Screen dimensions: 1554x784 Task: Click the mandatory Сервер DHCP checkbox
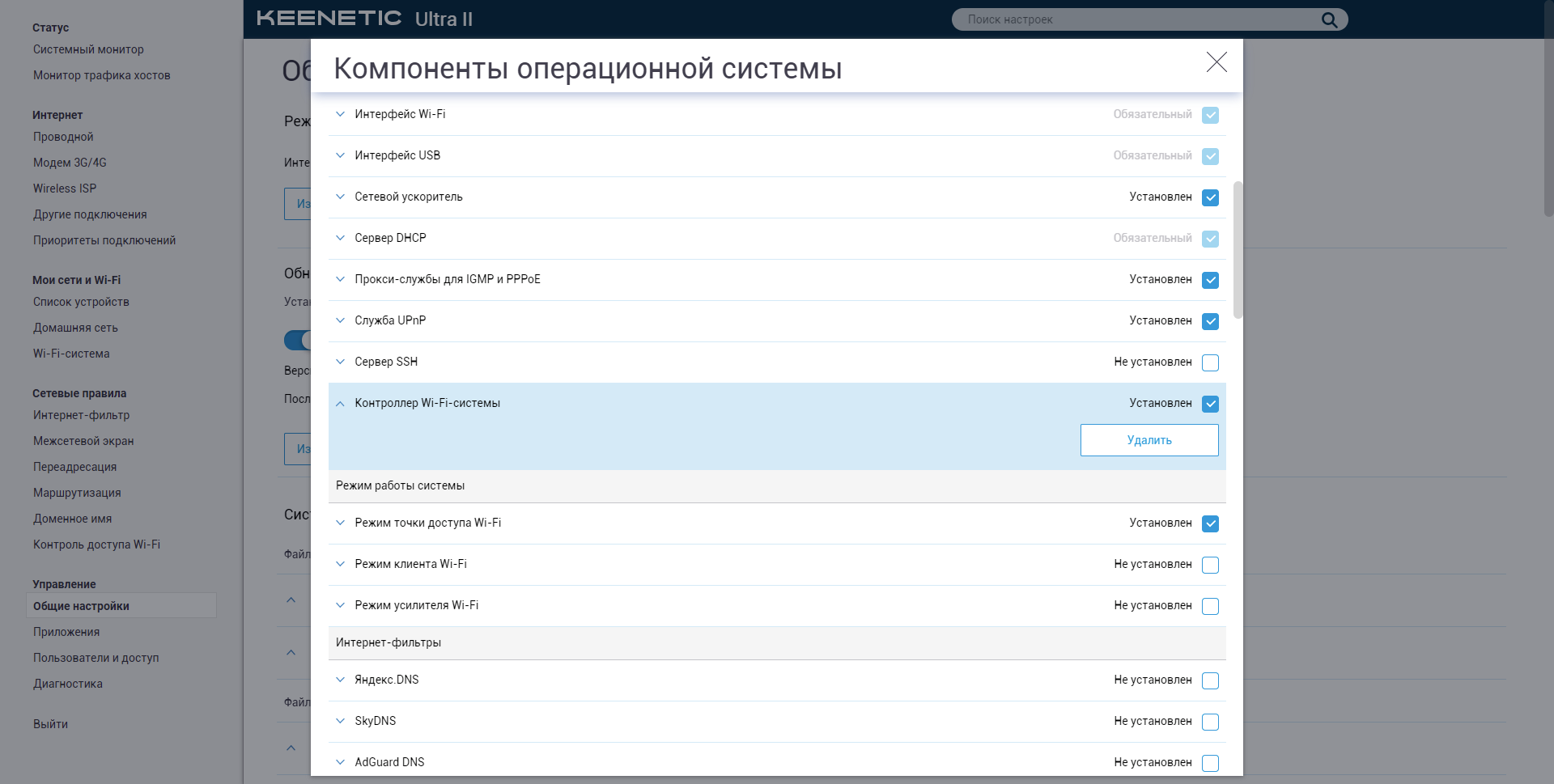click(1210, 239)
